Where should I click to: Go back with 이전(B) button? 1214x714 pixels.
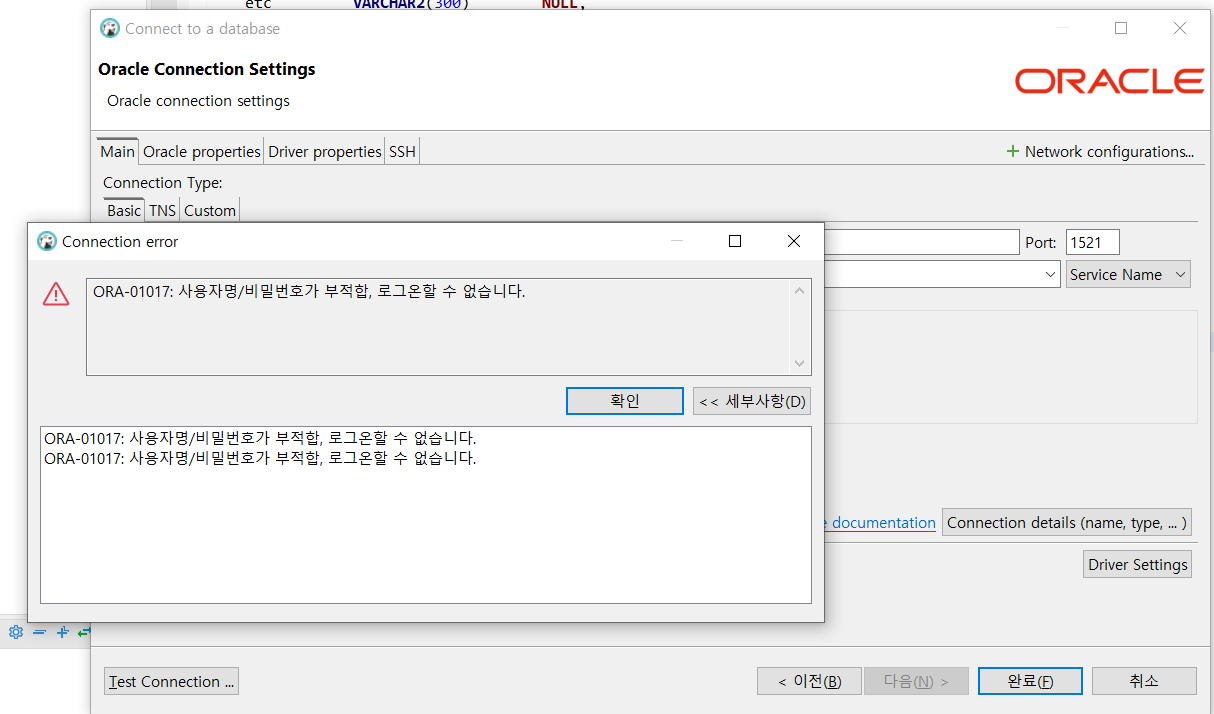point(810,681)
